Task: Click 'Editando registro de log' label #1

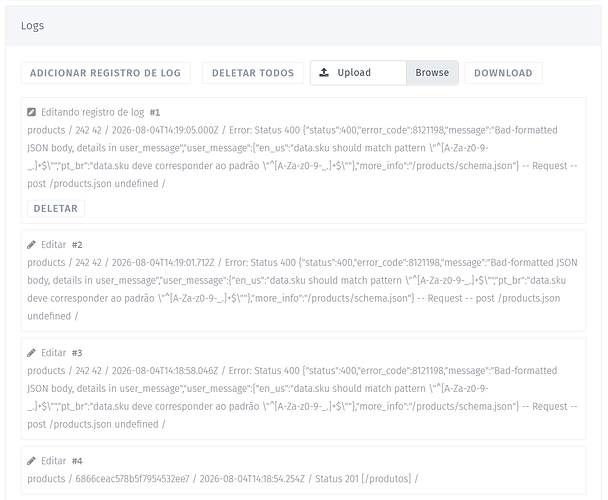Action: click(93, 112)
